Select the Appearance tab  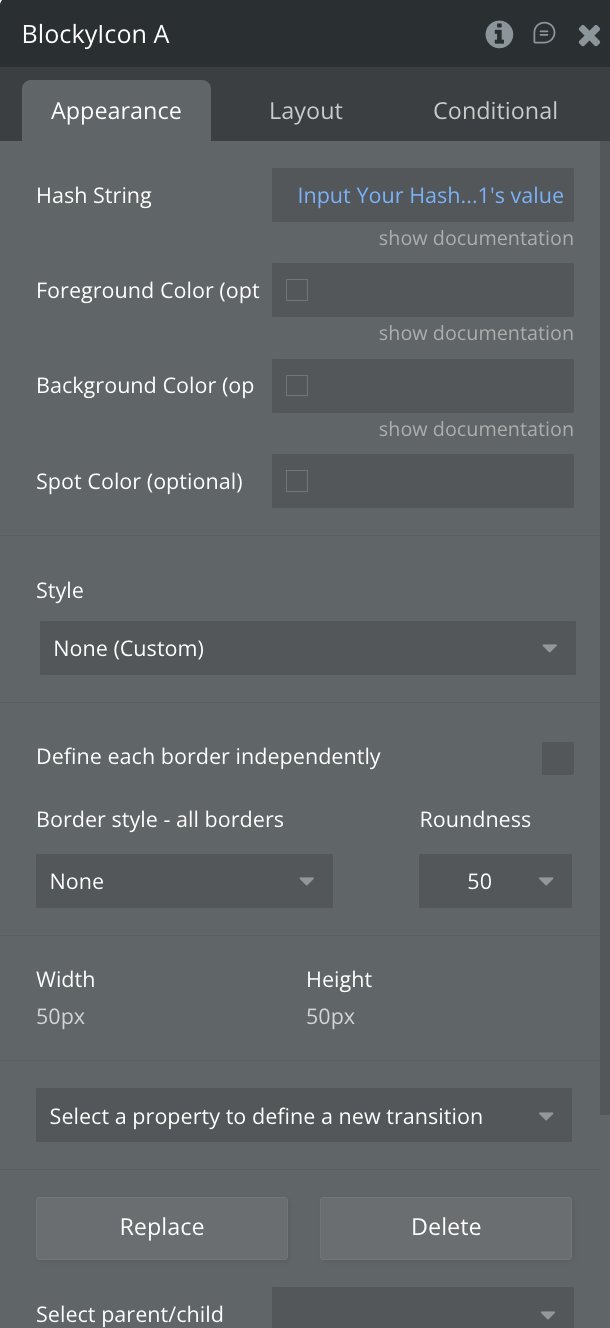(116, 111)
